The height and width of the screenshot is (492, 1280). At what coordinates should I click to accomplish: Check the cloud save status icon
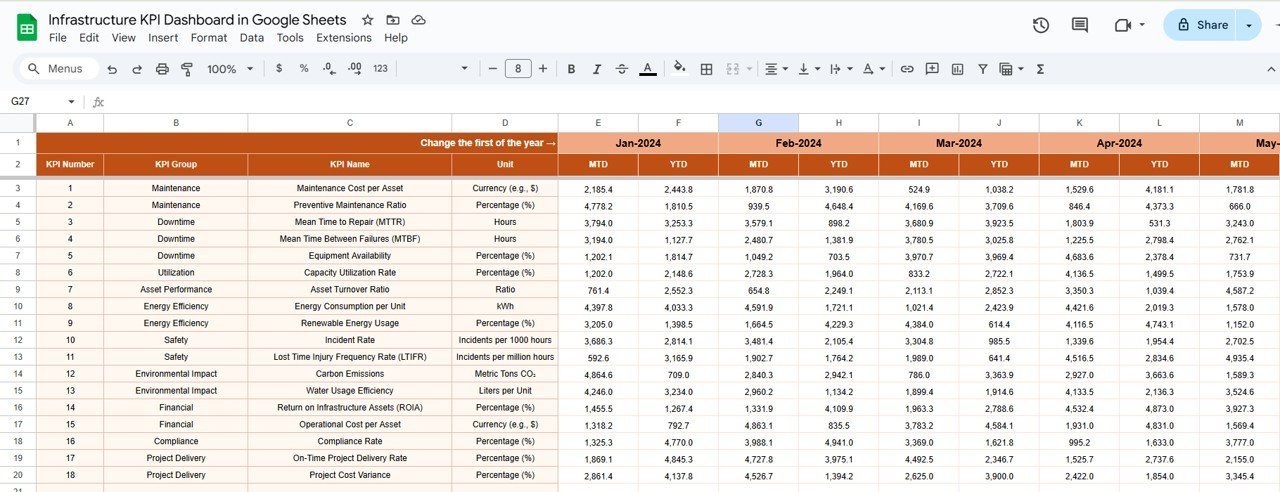click(x=419, y=20)
